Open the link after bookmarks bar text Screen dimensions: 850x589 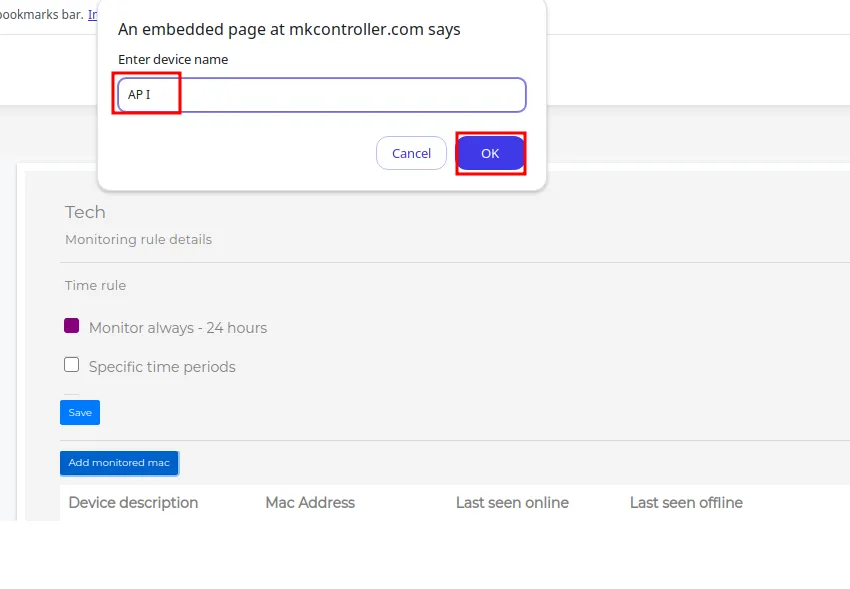coord(93,15)
